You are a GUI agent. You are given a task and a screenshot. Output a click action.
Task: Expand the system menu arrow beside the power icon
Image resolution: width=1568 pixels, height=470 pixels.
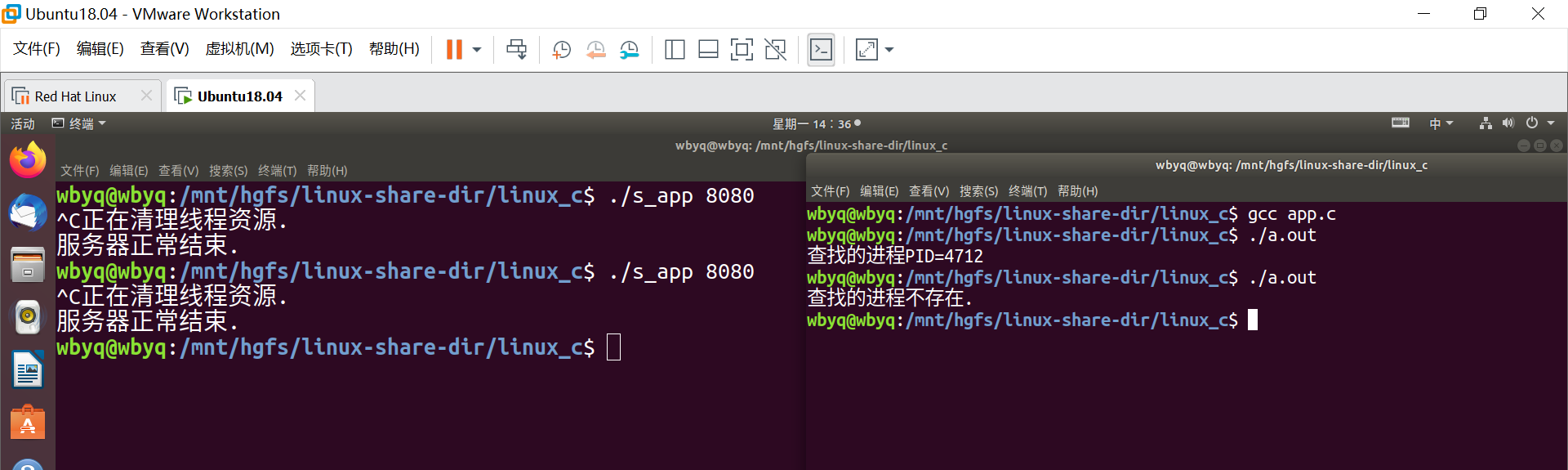coord(1551,123)
